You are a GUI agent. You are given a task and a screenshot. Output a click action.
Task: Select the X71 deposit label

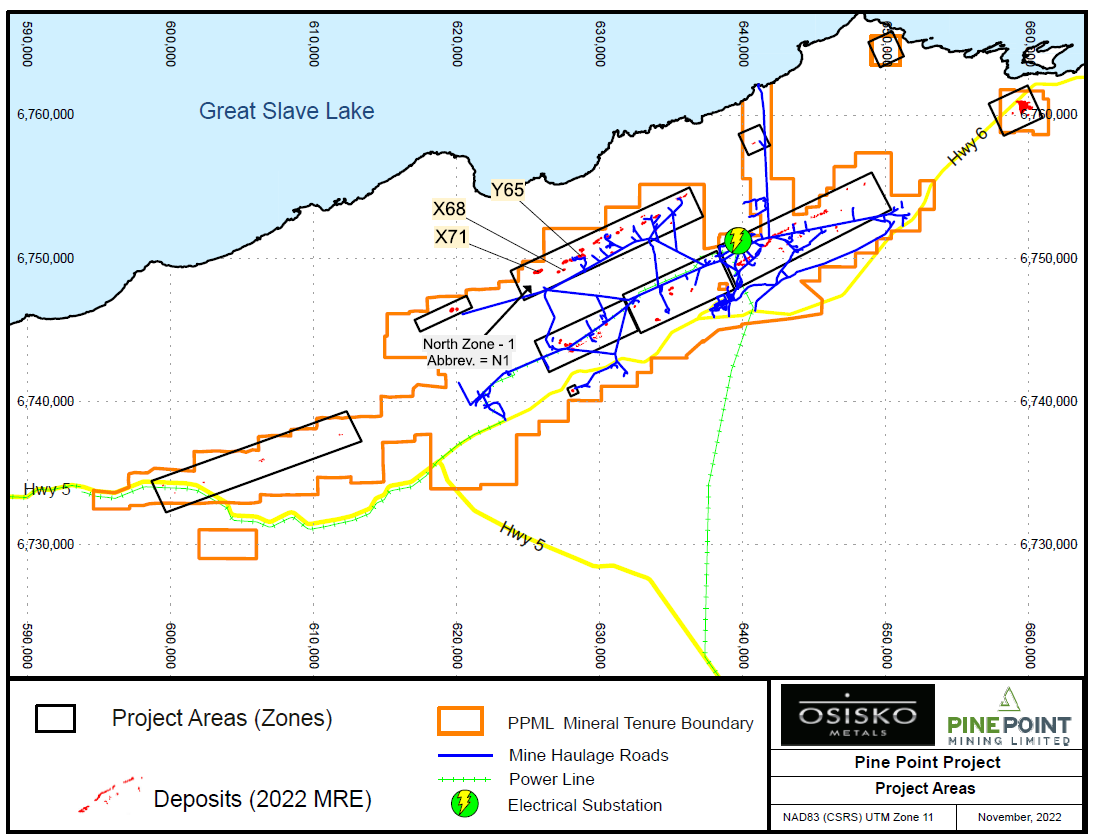coord(451,237)
